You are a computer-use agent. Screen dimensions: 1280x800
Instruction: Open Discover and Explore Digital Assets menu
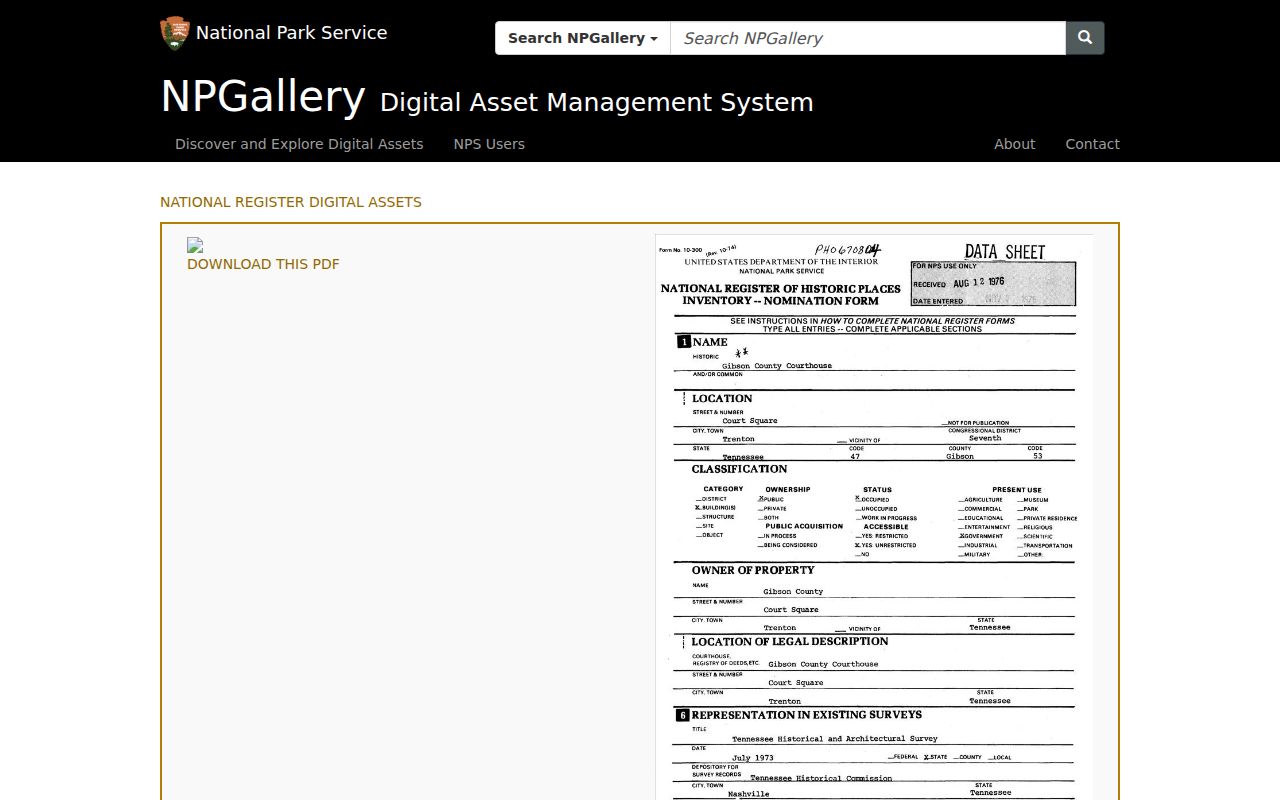click(299, 144)
